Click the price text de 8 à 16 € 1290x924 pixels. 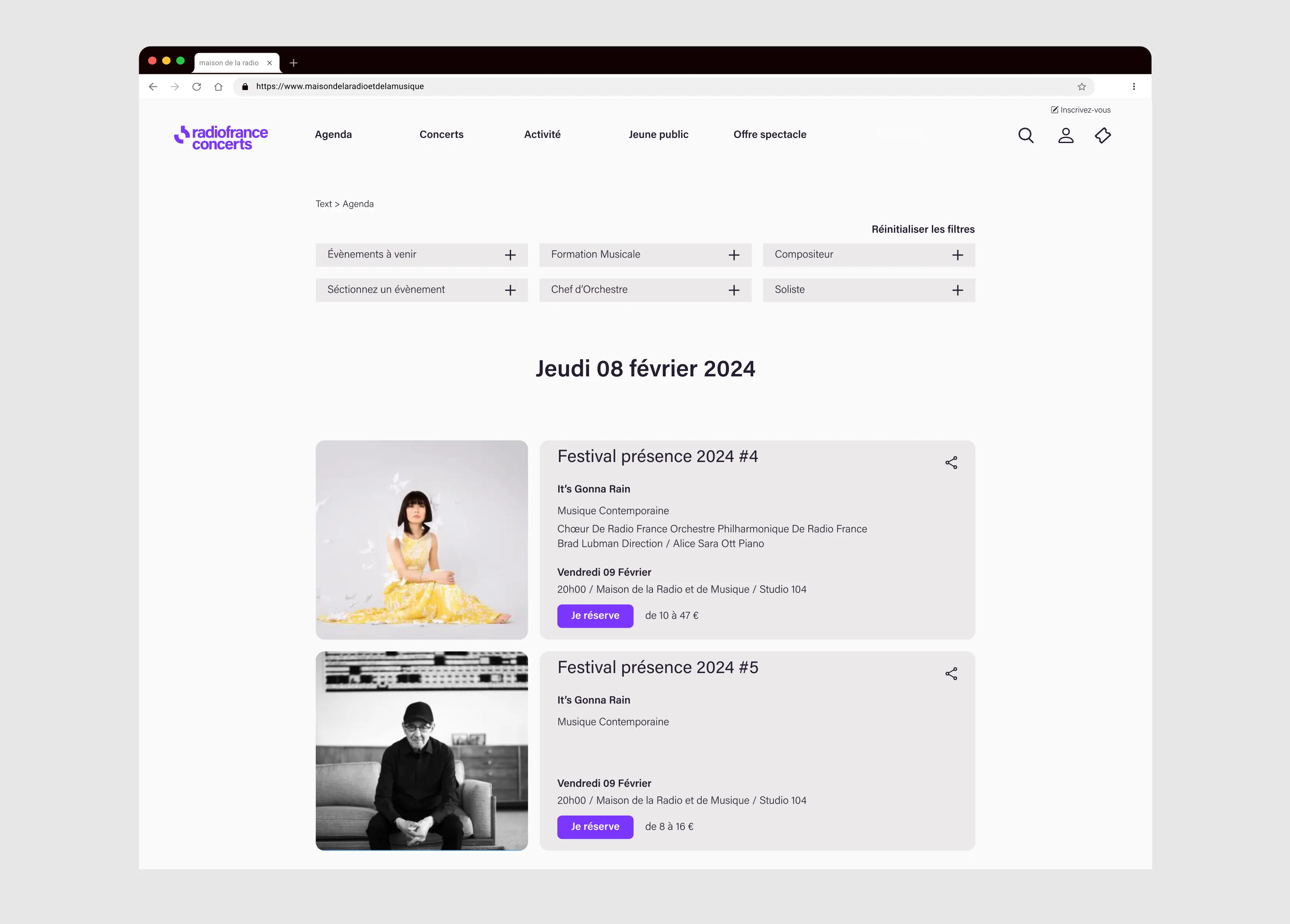[x=669, y=826]
